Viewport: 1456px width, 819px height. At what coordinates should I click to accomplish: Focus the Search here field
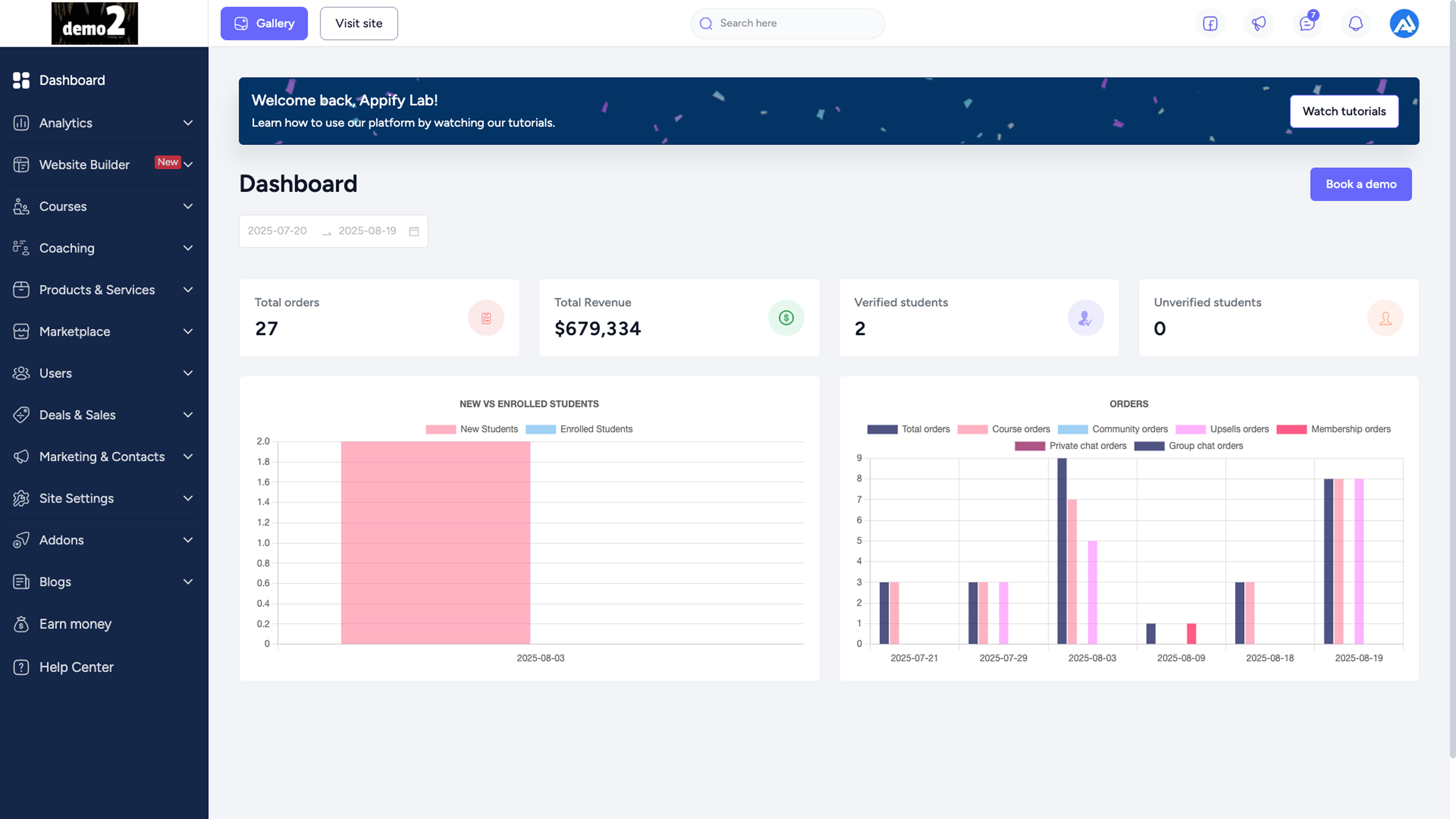(791, 23)
